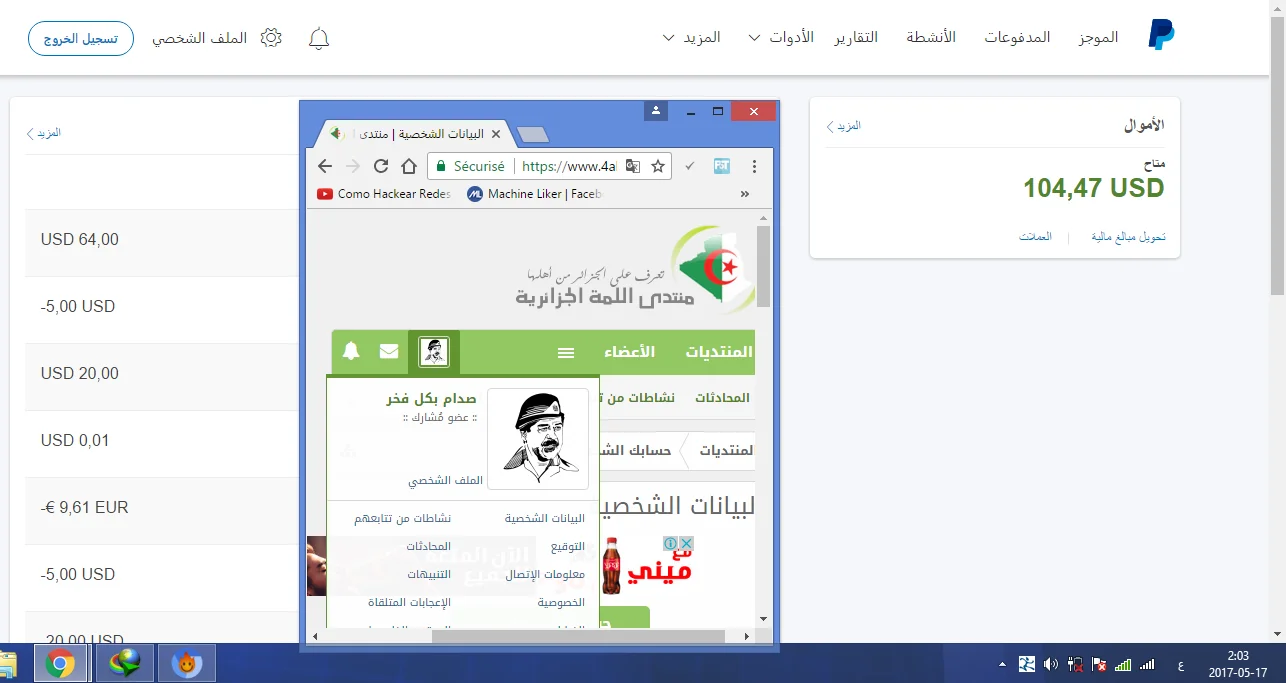Open the تحويل مبالغ مالية link
Screen dimensions: 1286x683
click(1128, 237)
